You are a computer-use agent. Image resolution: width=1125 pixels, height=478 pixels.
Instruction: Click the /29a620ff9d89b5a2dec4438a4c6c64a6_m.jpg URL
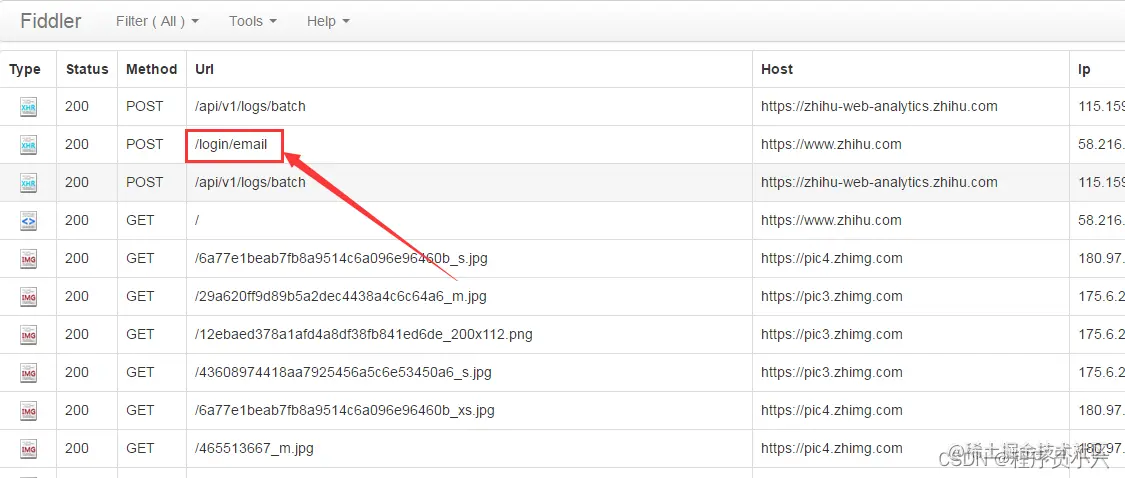(340, 296)
